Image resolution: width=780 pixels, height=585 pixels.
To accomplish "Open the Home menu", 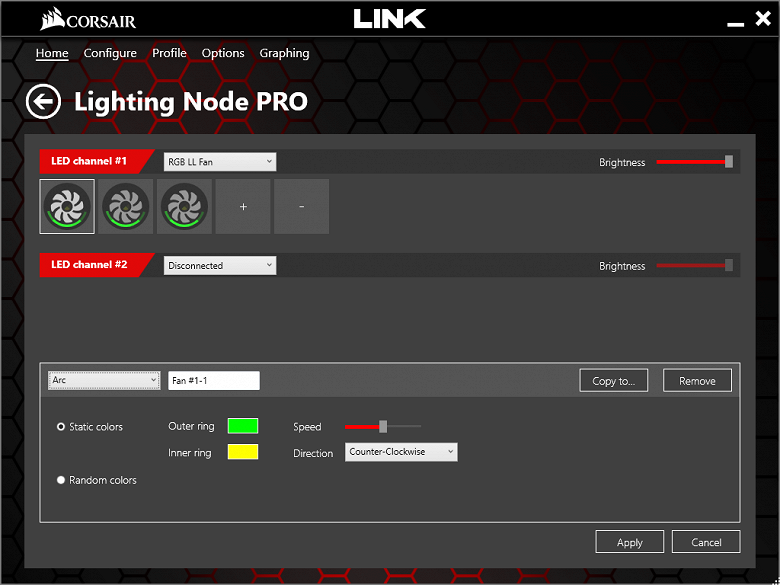I will click(x=52, y=53).
